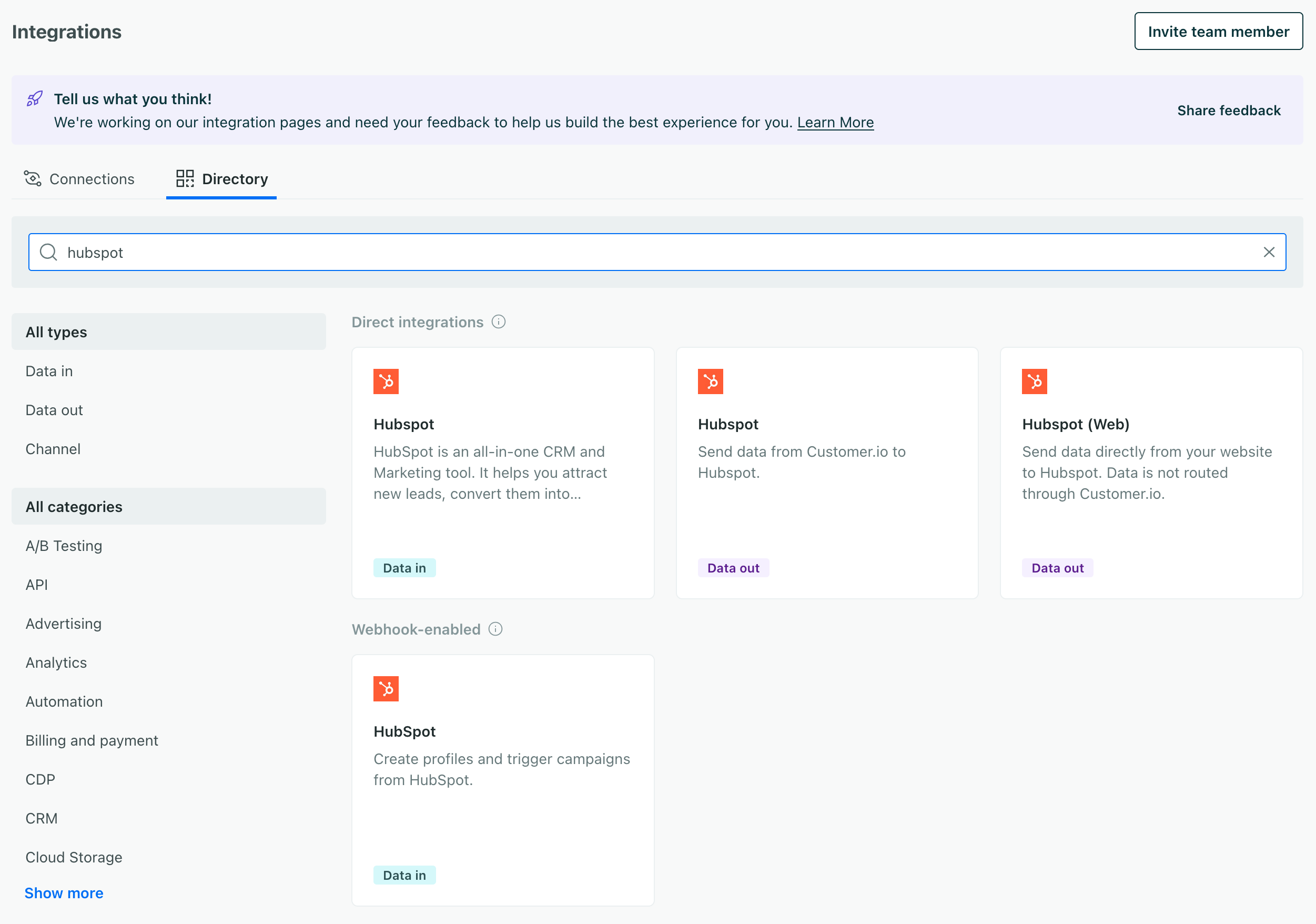
Task: Click Share feedback in the banner
Action: (1229, 110)
